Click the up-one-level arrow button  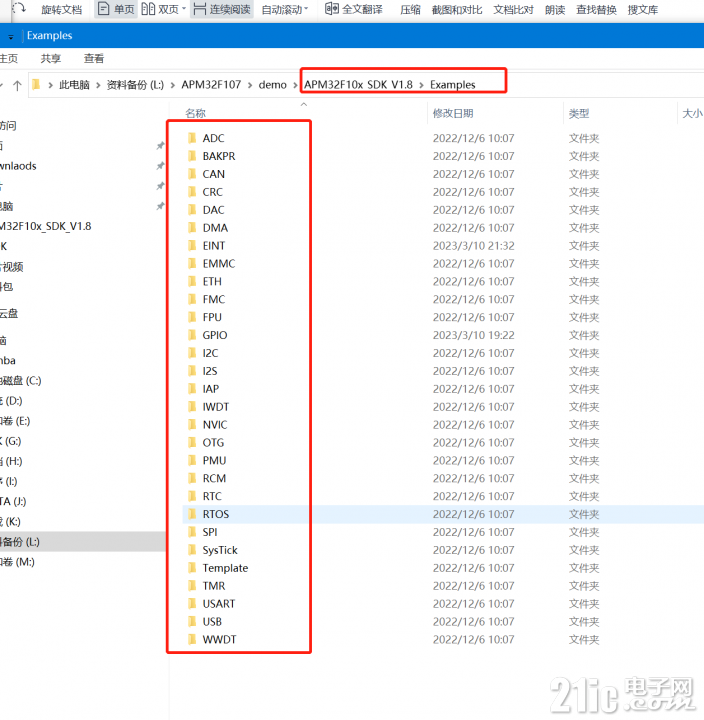click(x=17, y=85)
